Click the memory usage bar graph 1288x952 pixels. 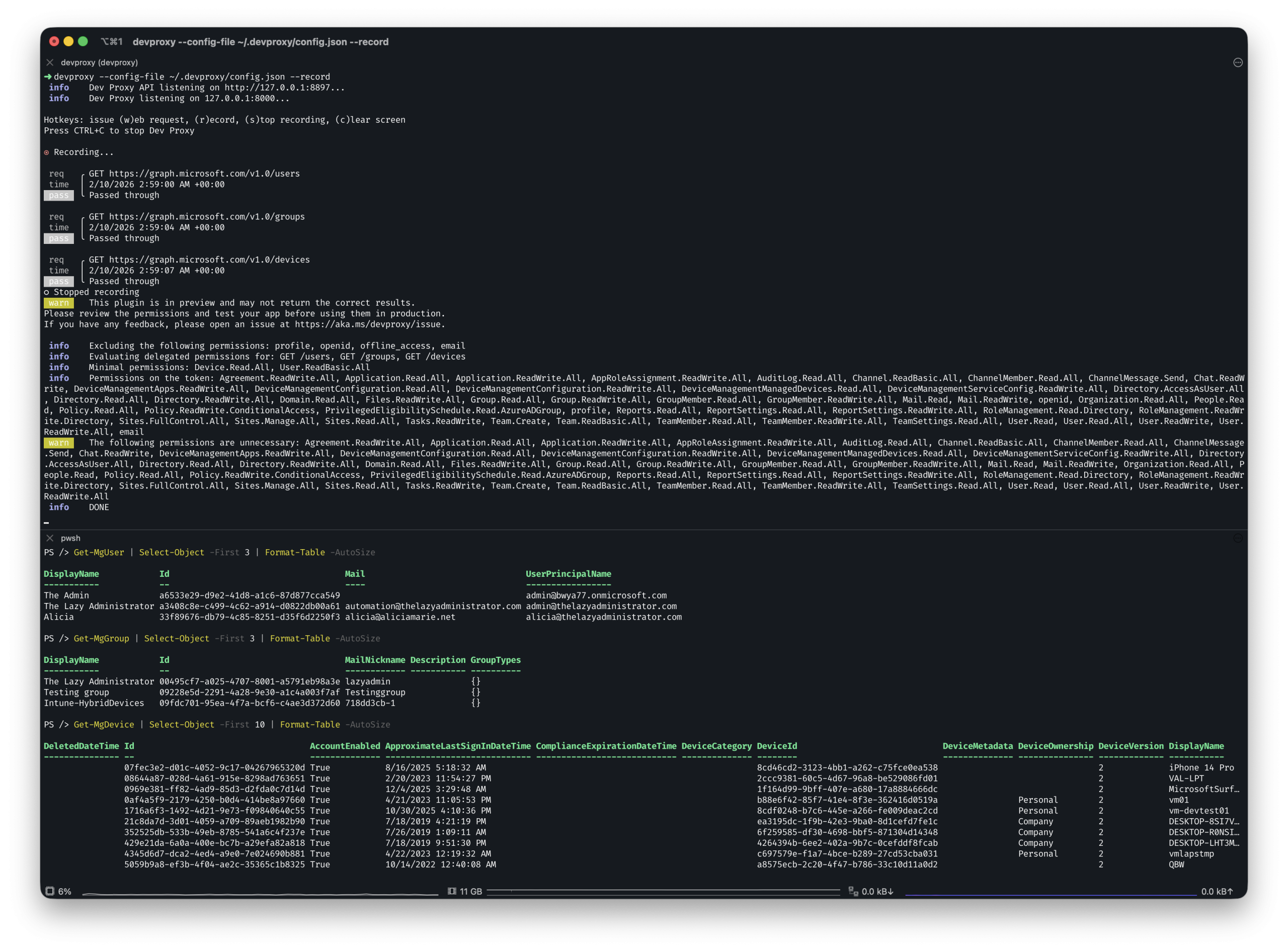663,891
